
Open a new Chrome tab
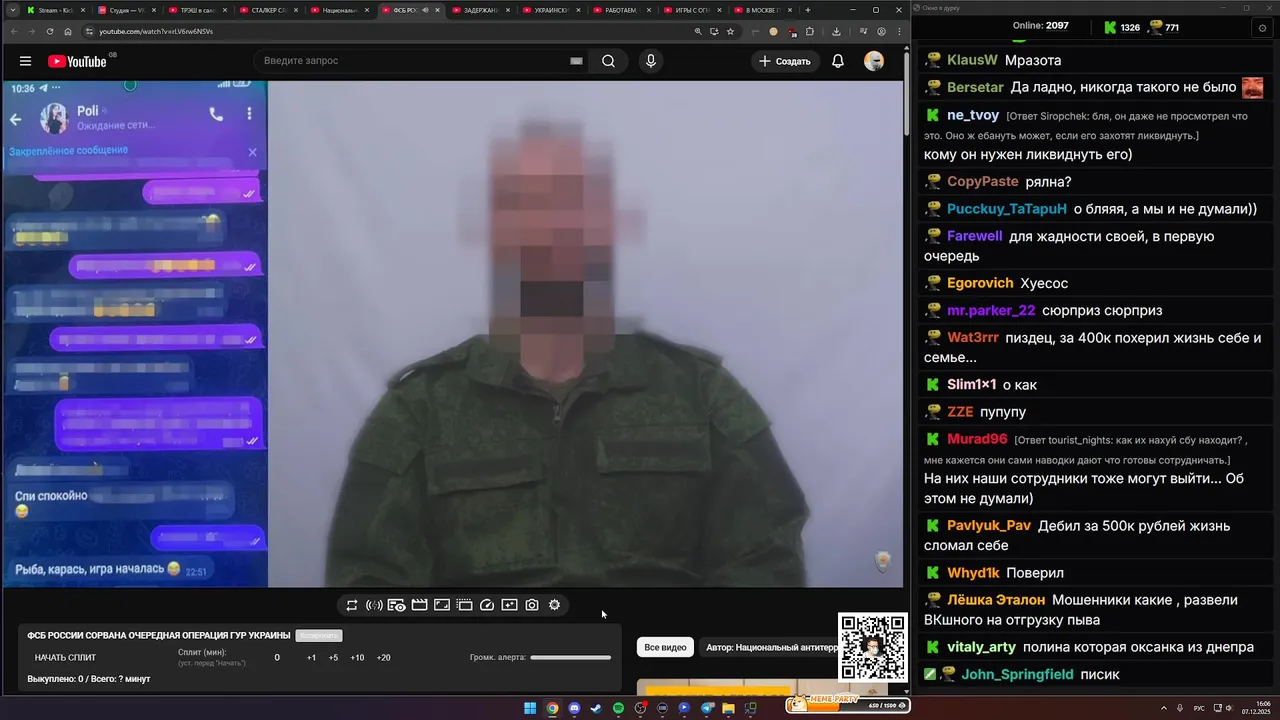[x=808, y=10]
